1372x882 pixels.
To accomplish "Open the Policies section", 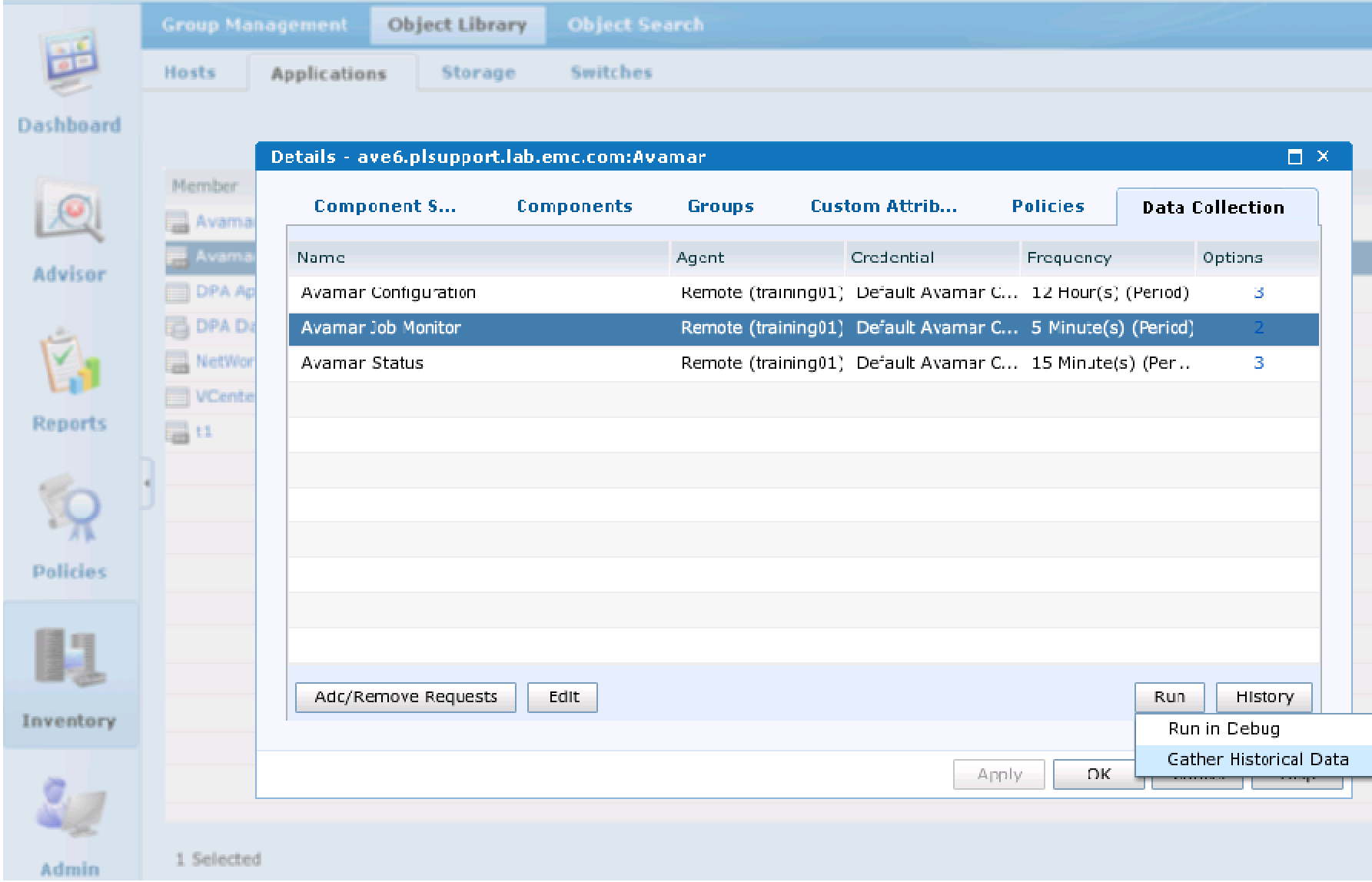I will (70, 530).
